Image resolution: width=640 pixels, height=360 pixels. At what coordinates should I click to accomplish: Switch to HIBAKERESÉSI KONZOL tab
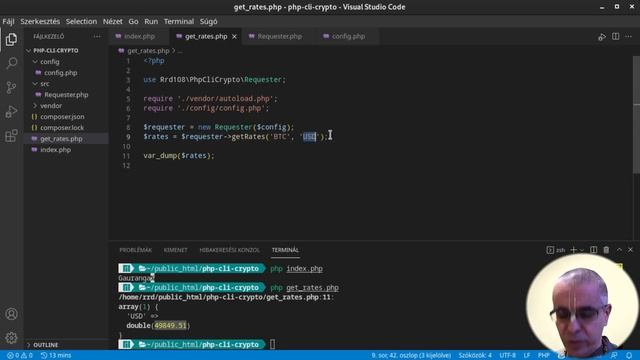coord(229,250)
